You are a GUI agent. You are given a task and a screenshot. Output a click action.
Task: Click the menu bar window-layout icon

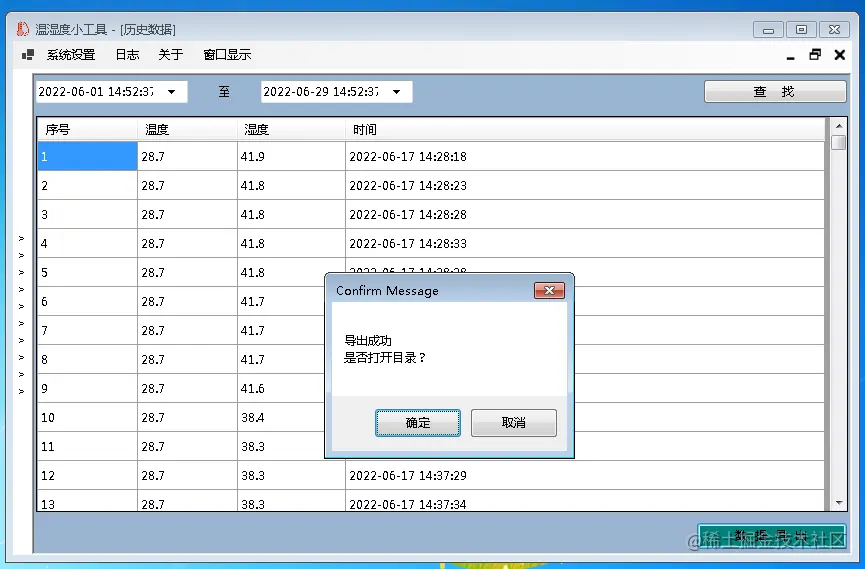click(28, 55)
